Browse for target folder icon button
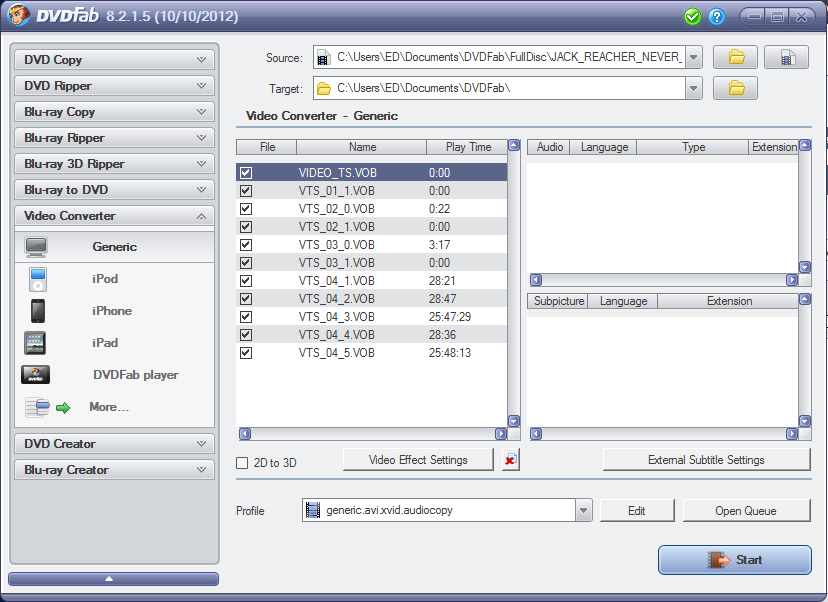 point(736,88)
